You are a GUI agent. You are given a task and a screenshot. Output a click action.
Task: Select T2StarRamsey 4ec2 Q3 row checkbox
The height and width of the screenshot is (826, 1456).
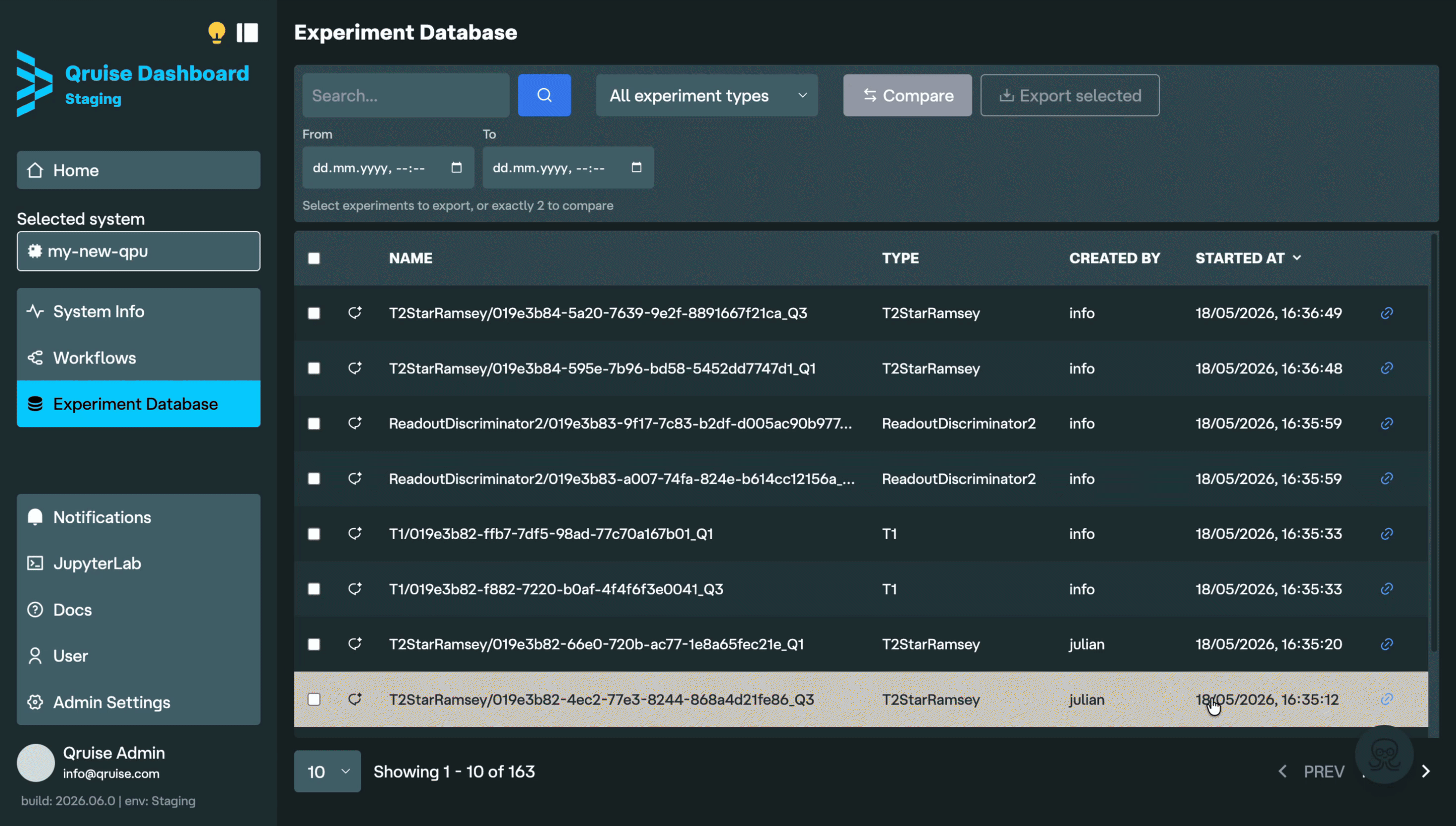[x=313, y=699]
